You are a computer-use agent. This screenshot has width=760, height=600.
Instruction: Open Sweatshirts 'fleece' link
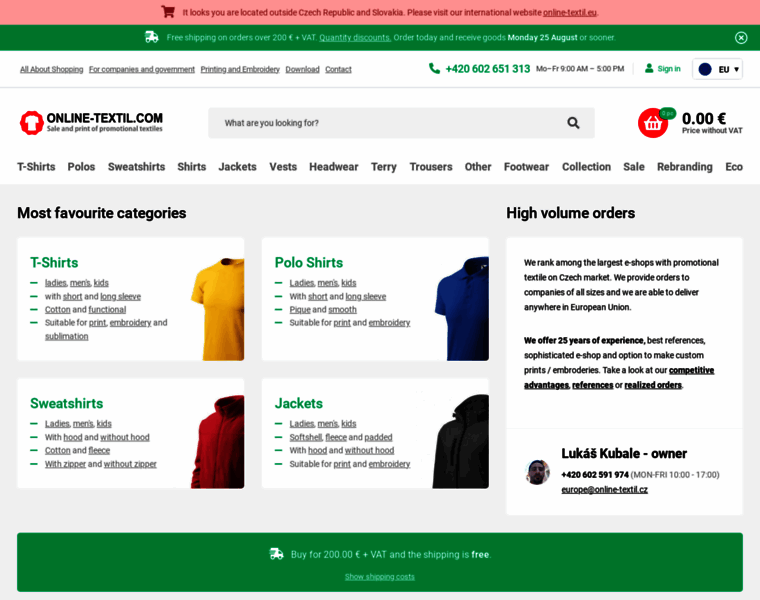[x=99, y=450]
